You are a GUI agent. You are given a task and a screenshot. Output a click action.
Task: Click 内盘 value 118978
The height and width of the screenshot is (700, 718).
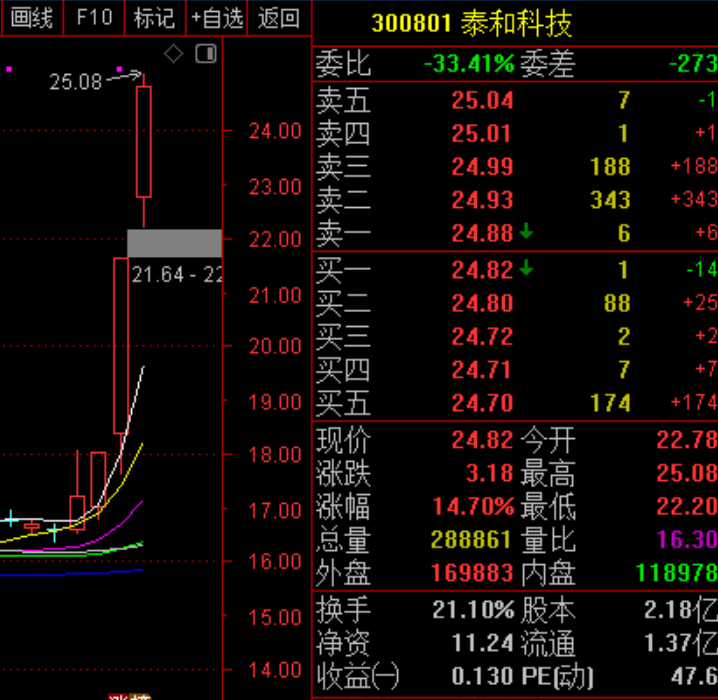pyautogui.click(x=676, y=573)
